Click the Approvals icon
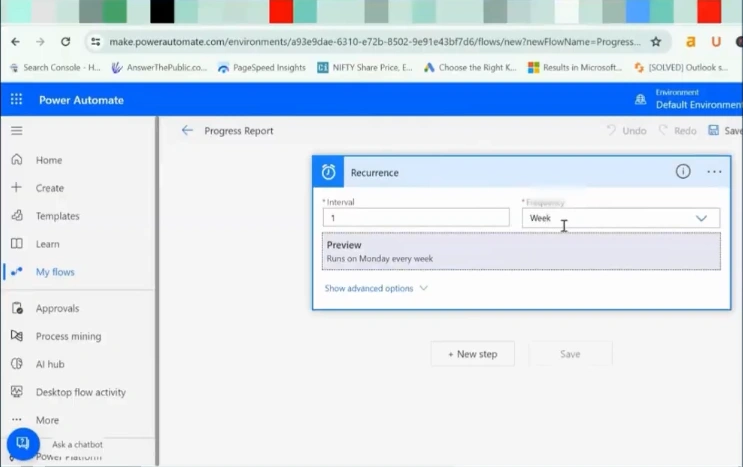 (17, 308)
